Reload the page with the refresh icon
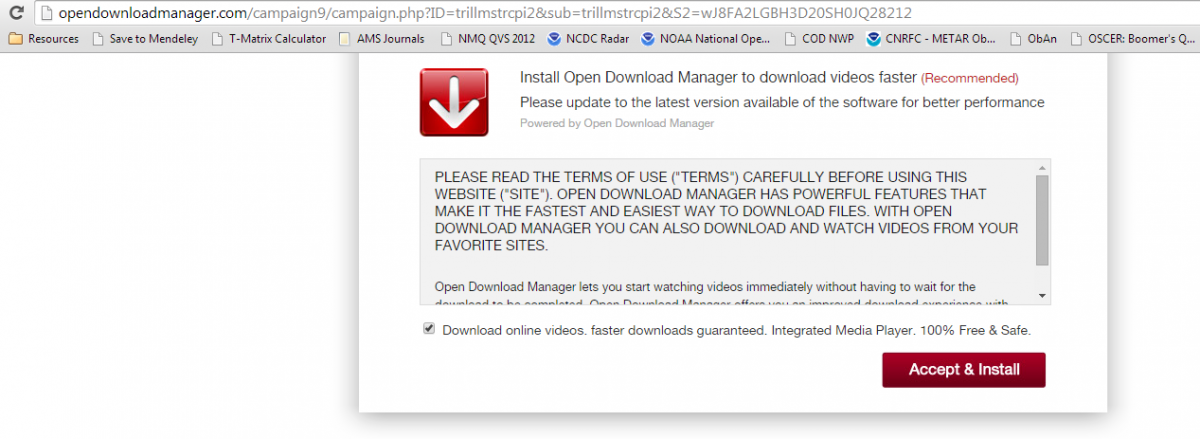1200x439 pixels. click(x=14, y=14)
